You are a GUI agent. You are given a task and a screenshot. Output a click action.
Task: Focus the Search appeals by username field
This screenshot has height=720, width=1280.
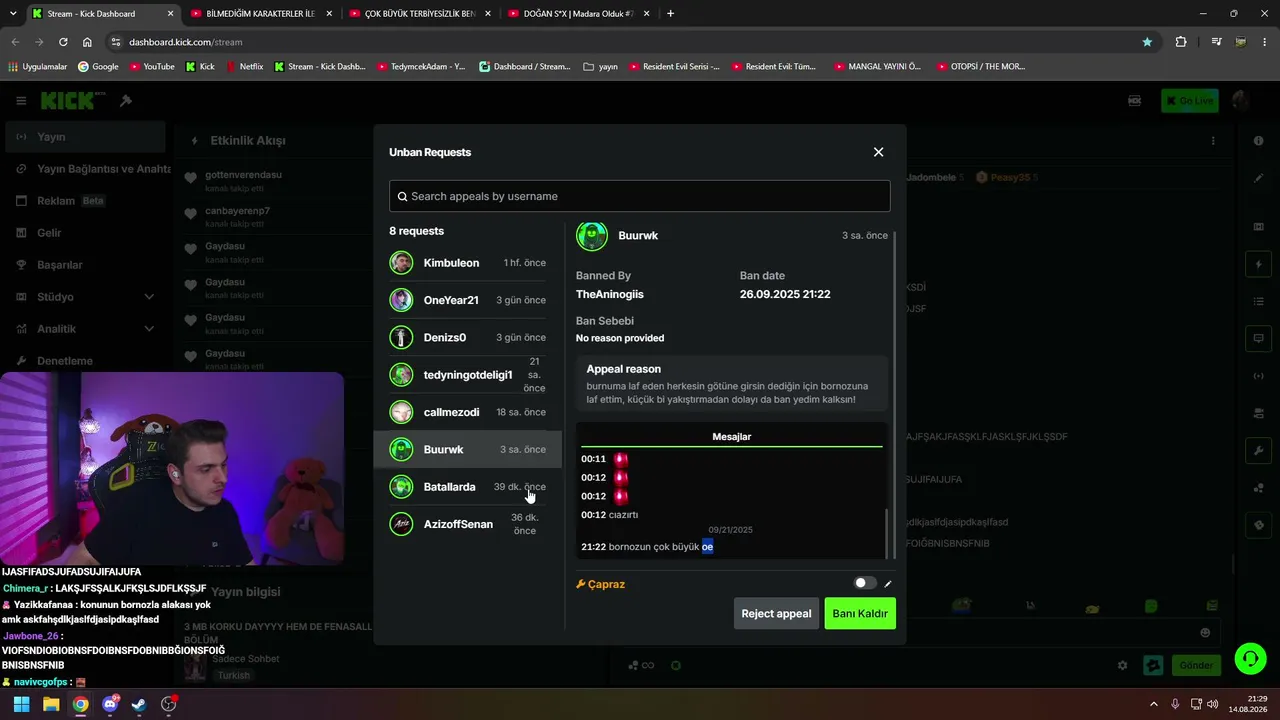639,196
